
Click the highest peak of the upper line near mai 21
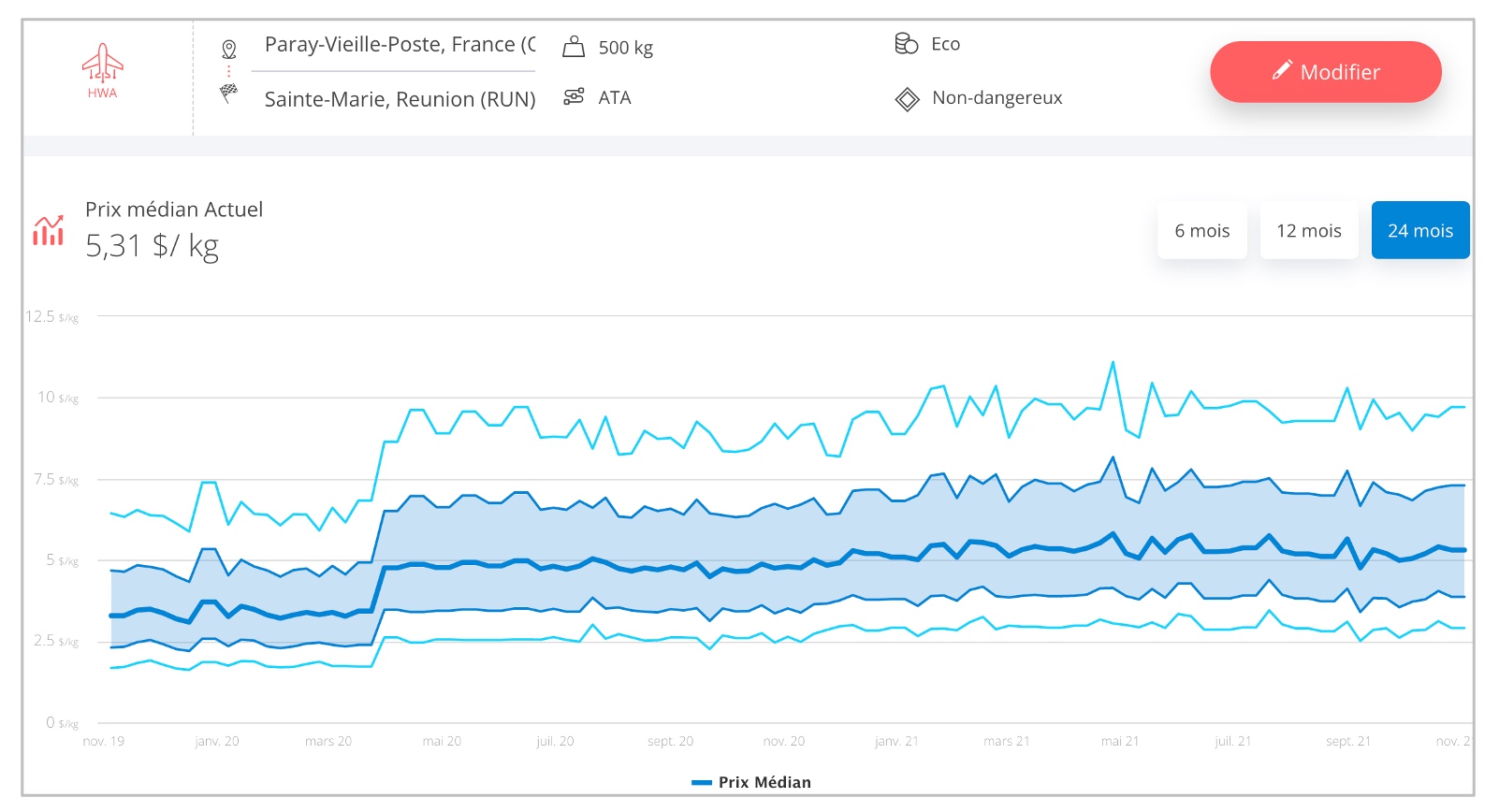coord(1113,362)
